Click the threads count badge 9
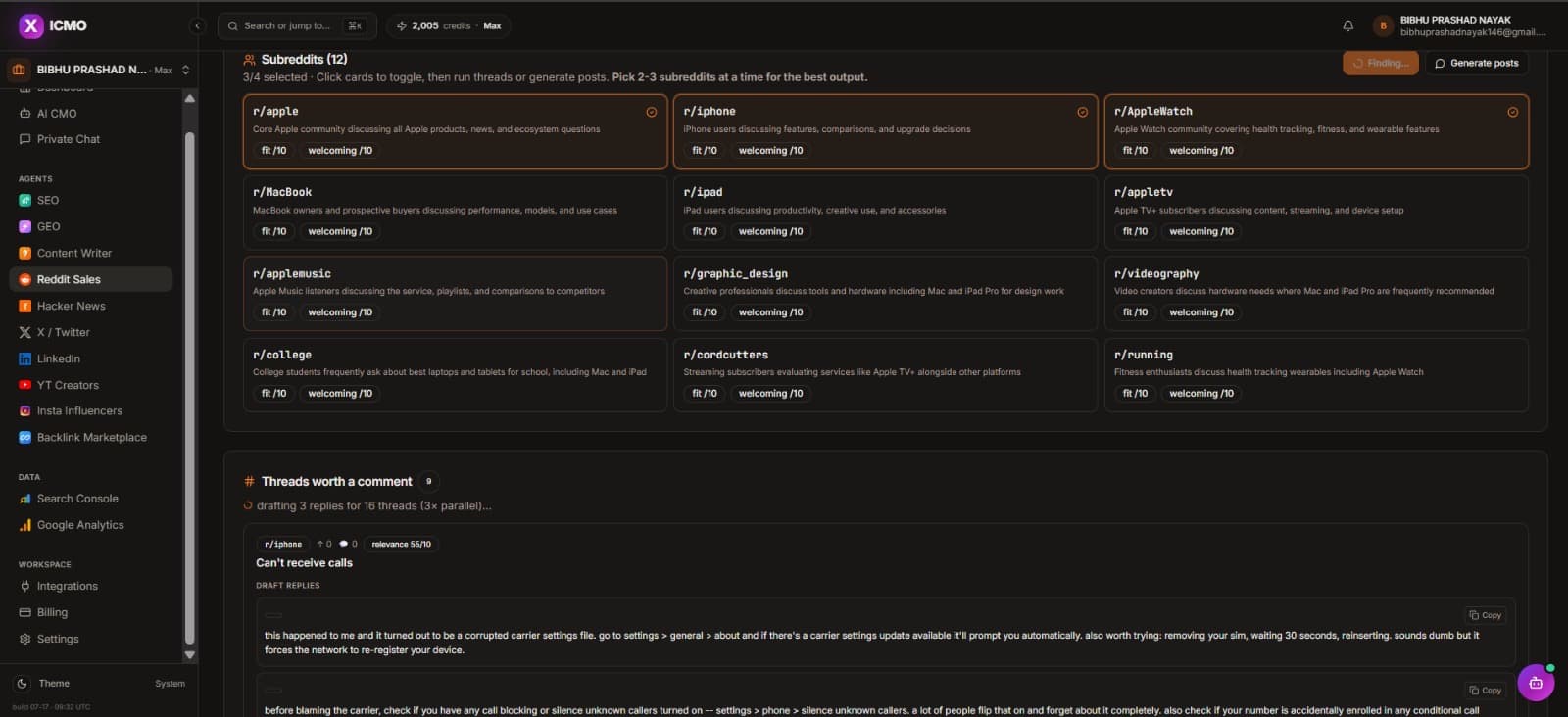Viewport: 1568px width, 717px height. [428, 482]
